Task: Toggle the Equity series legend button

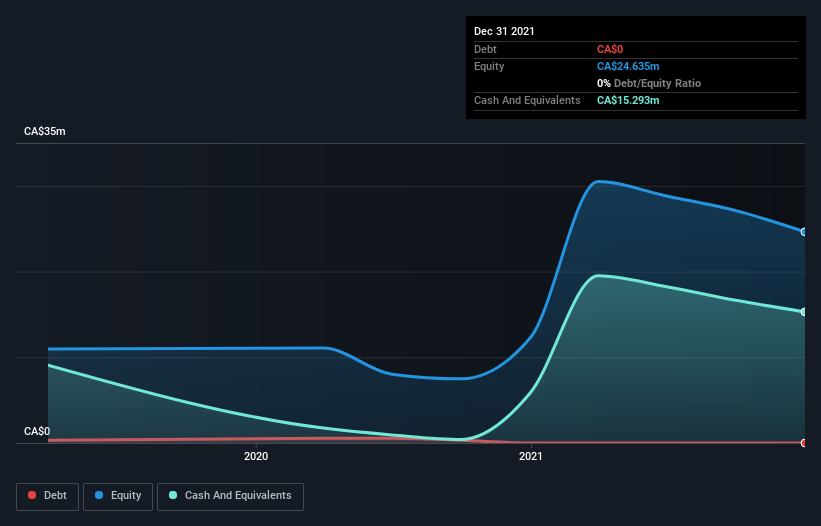Action: (118, 496)
